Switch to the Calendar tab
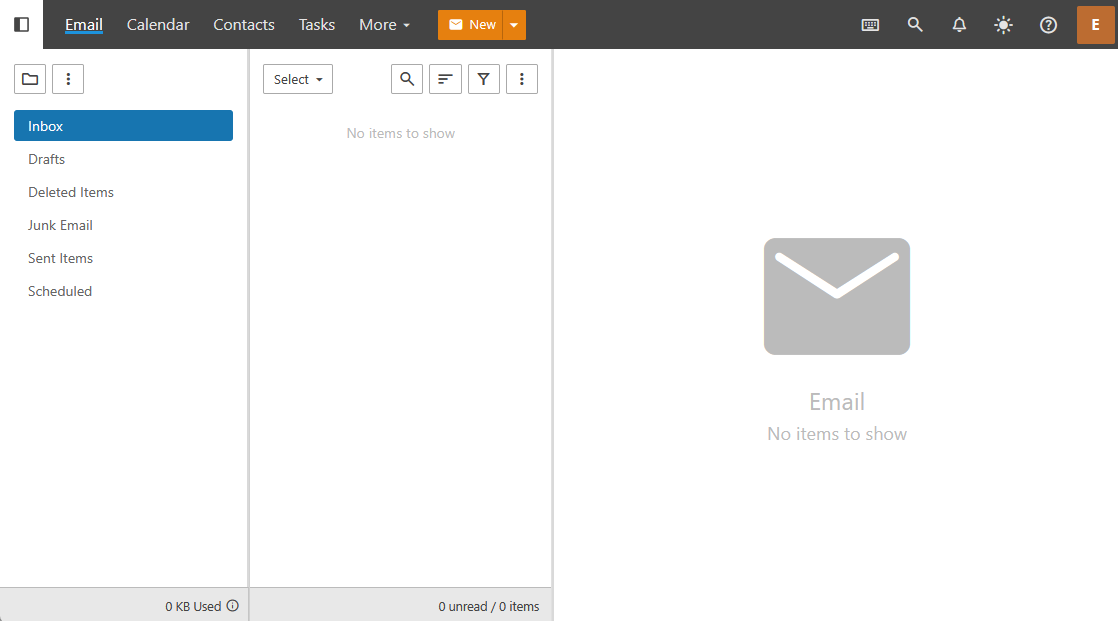 click(x=158, y=25)
